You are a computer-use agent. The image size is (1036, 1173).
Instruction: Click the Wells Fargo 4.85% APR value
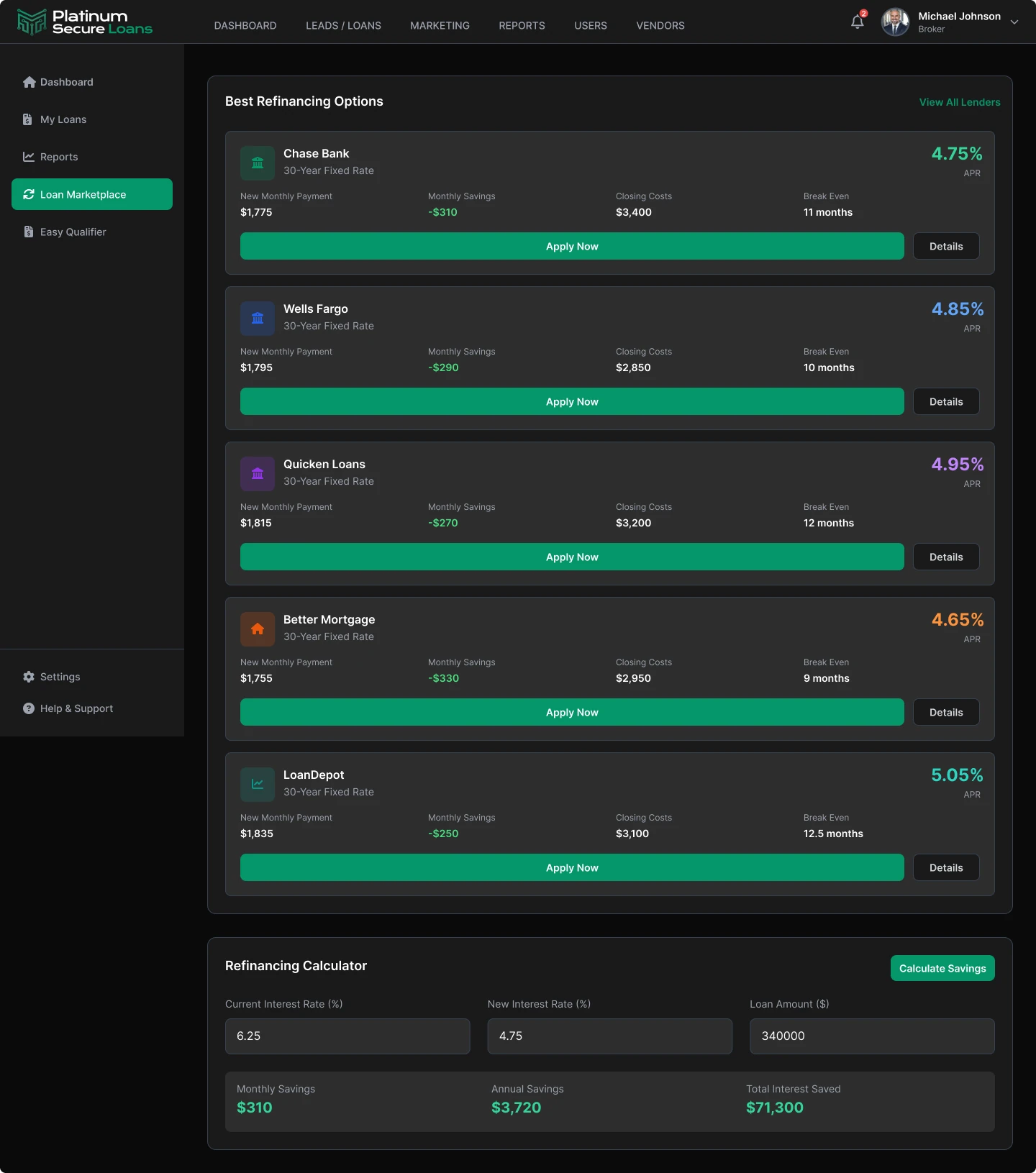point(958,309)
